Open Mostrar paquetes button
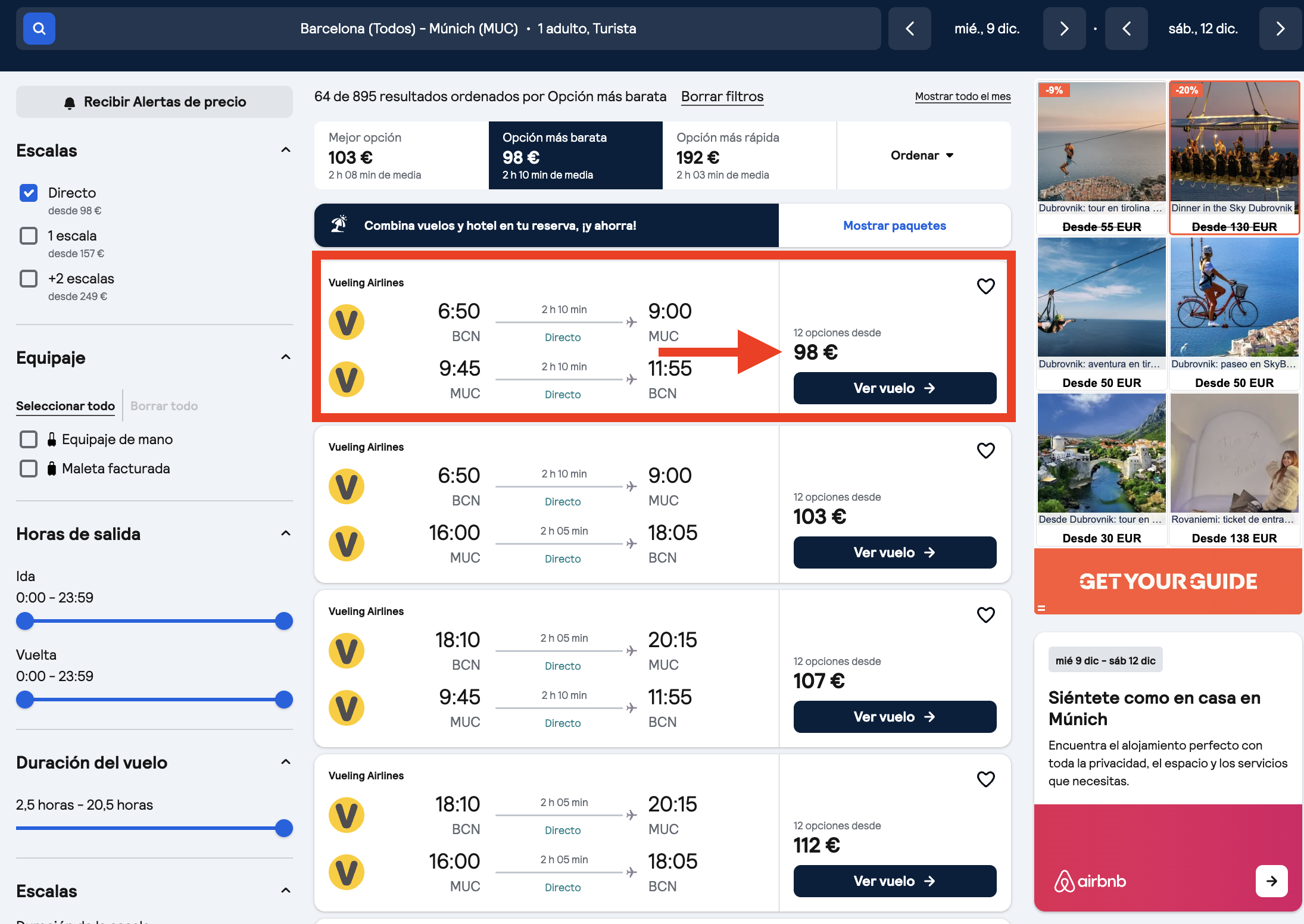 pyautogui.click(x=894, y=226)
